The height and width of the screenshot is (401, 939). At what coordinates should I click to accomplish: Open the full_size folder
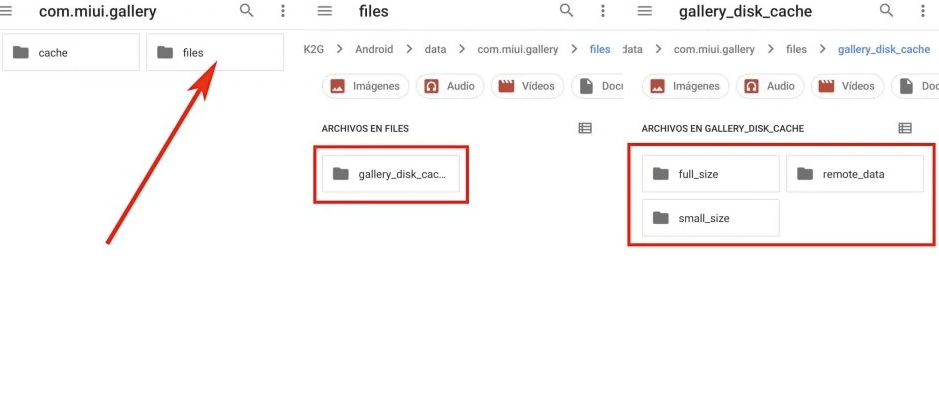tap(710, 174)
